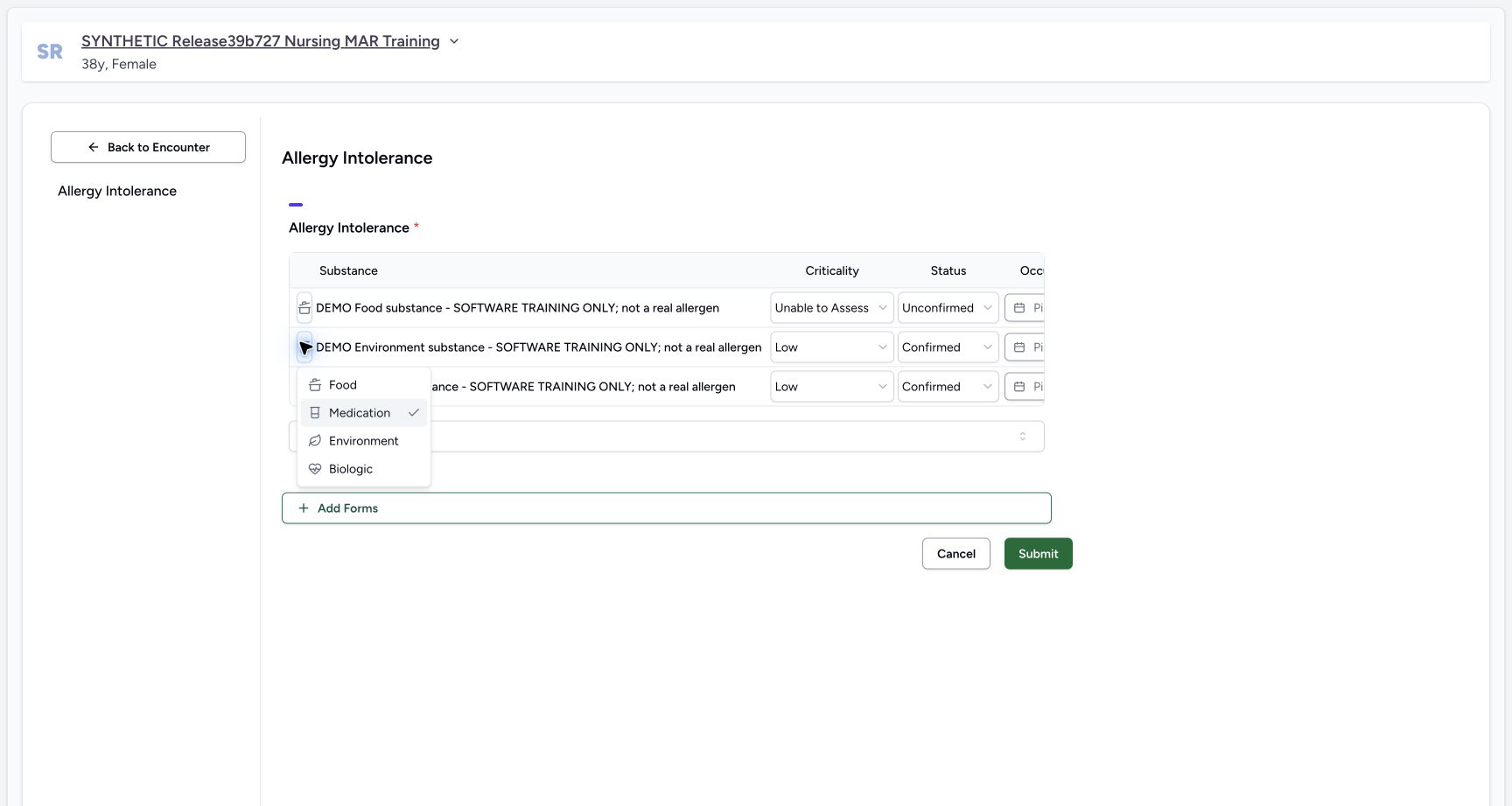Open Unable to Assess criticality dropdown
The width and height of the screenshot is (1512, 806).
click(831, 308)
